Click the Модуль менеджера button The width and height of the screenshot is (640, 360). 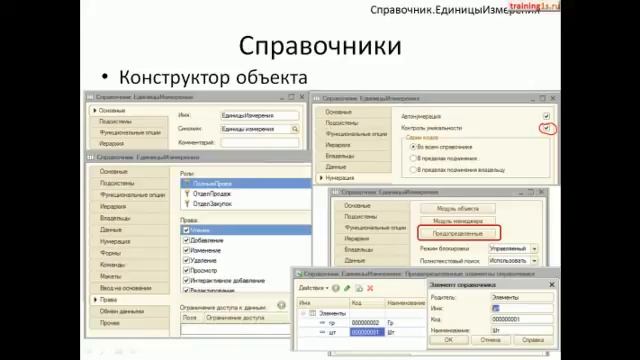coord(458,221)
